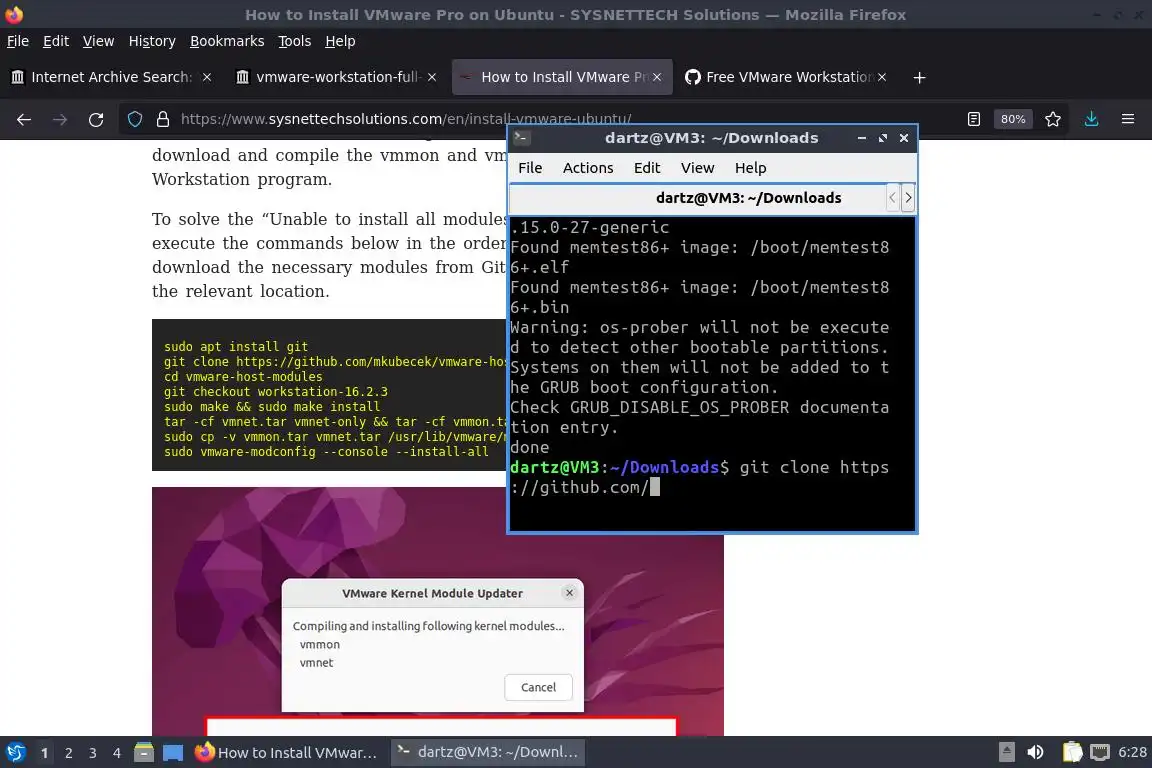Viewport: 1152px width, 768px height.
Task: Close the Internet Archive Search tab
Action: pos(207,77)
